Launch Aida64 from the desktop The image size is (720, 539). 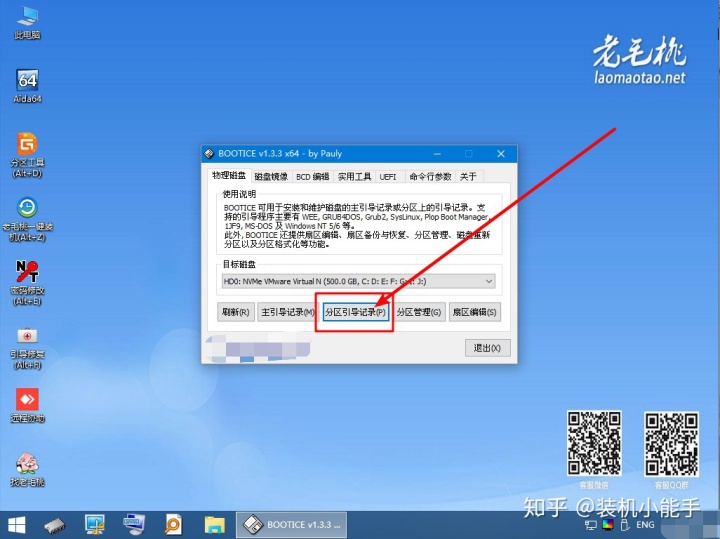27,86
